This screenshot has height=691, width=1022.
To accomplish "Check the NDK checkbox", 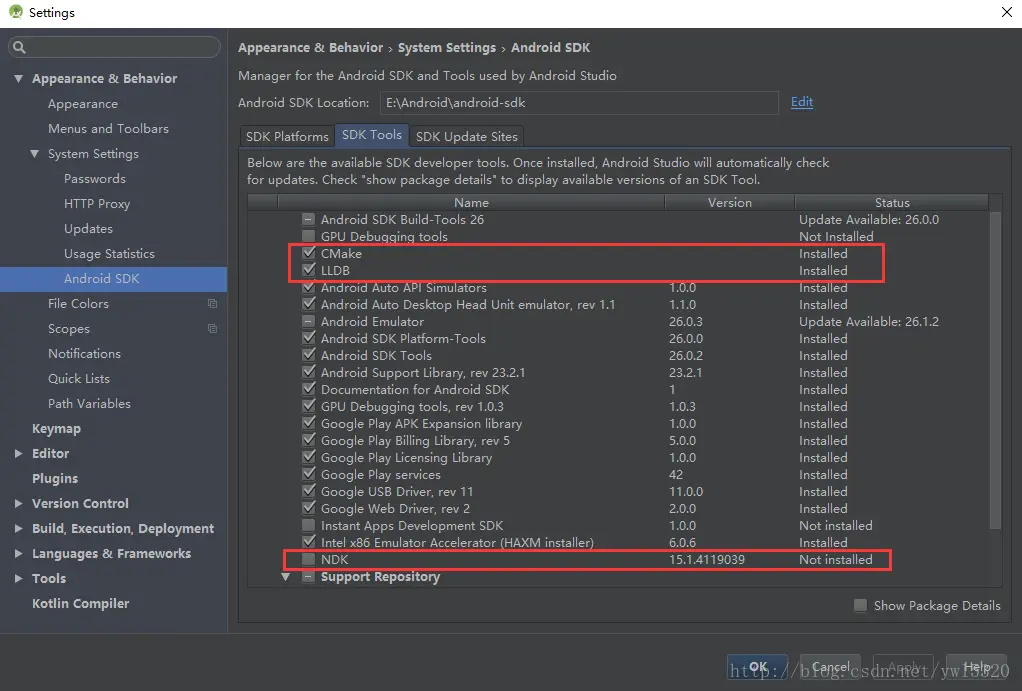I will [x=308, y=559].
